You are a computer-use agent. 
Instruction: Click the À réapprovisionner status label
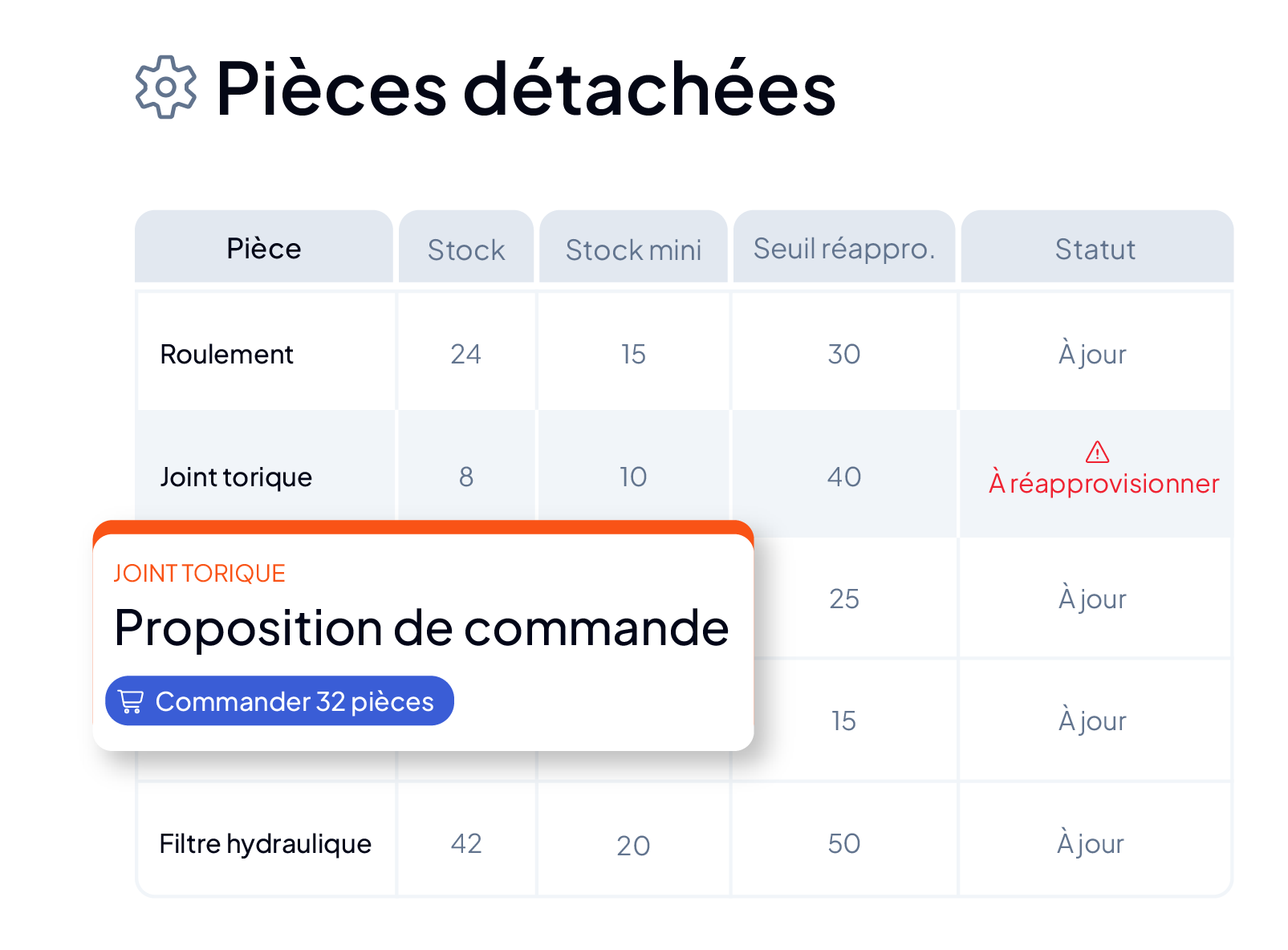pyautogui.click(x=1104, y=483)
